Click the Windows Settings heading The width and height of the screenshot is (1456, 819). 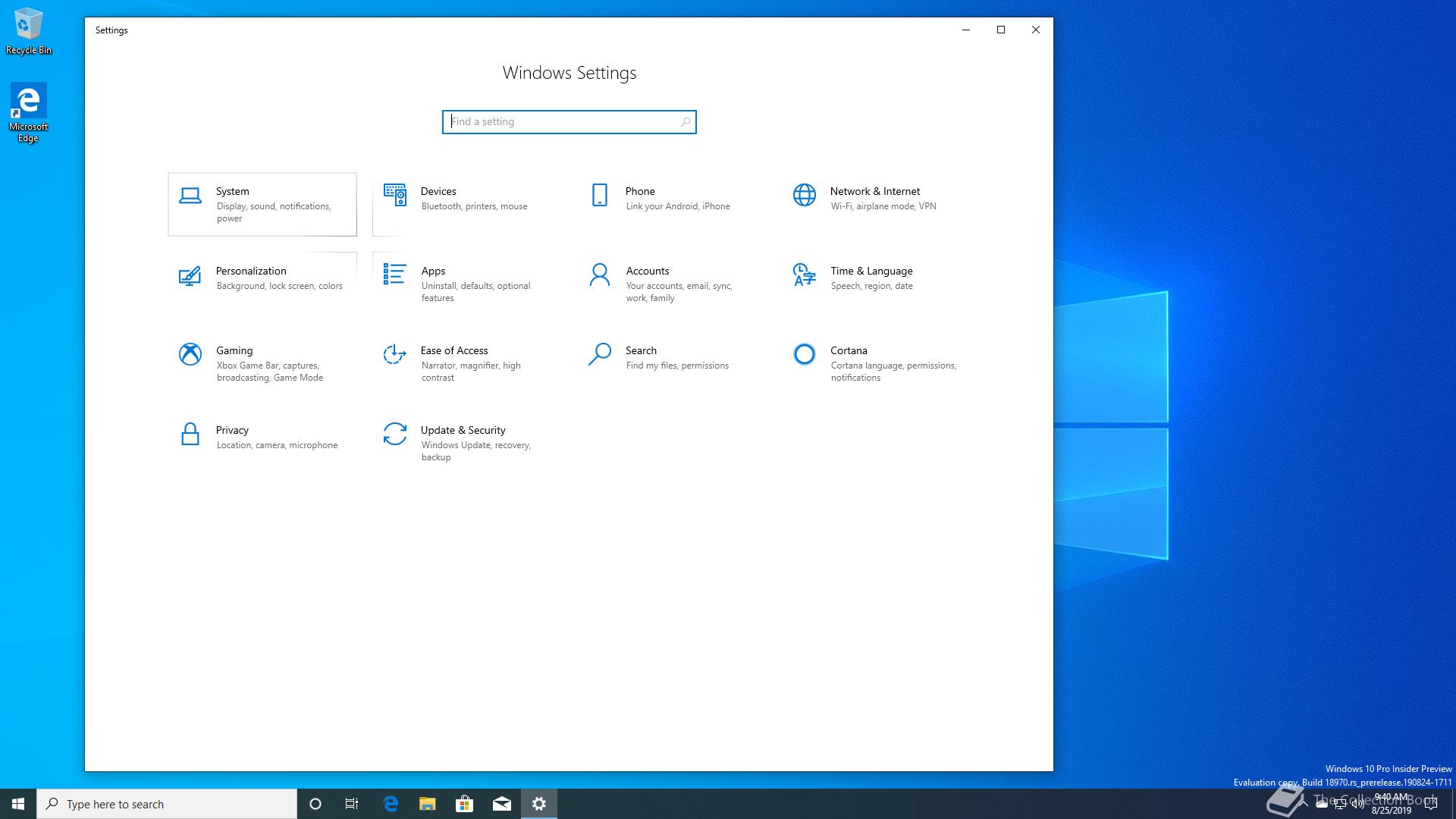tap(570, 73)
